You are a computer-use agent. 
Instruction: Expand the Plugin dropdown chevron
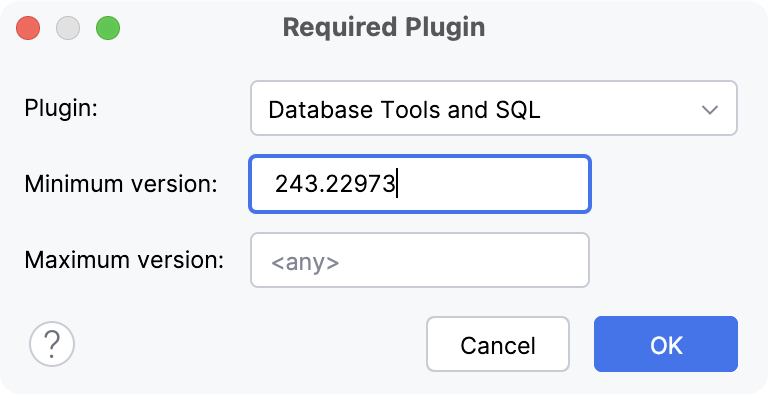pos(710,109)
